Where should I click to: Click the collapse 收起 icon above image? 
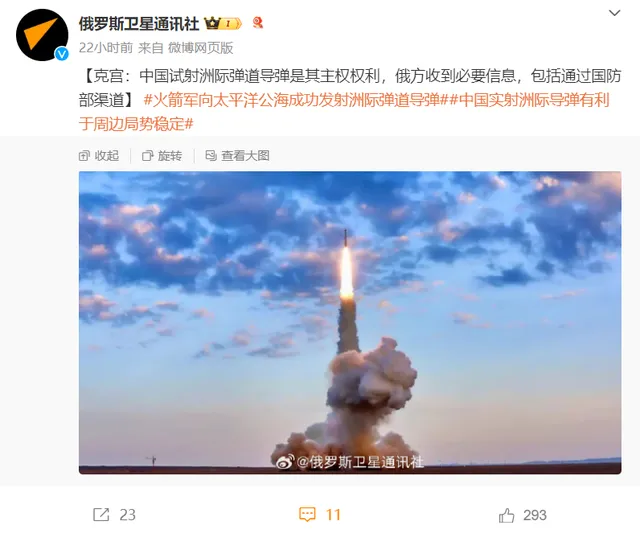pyautogui.click(x=84, y=155)
